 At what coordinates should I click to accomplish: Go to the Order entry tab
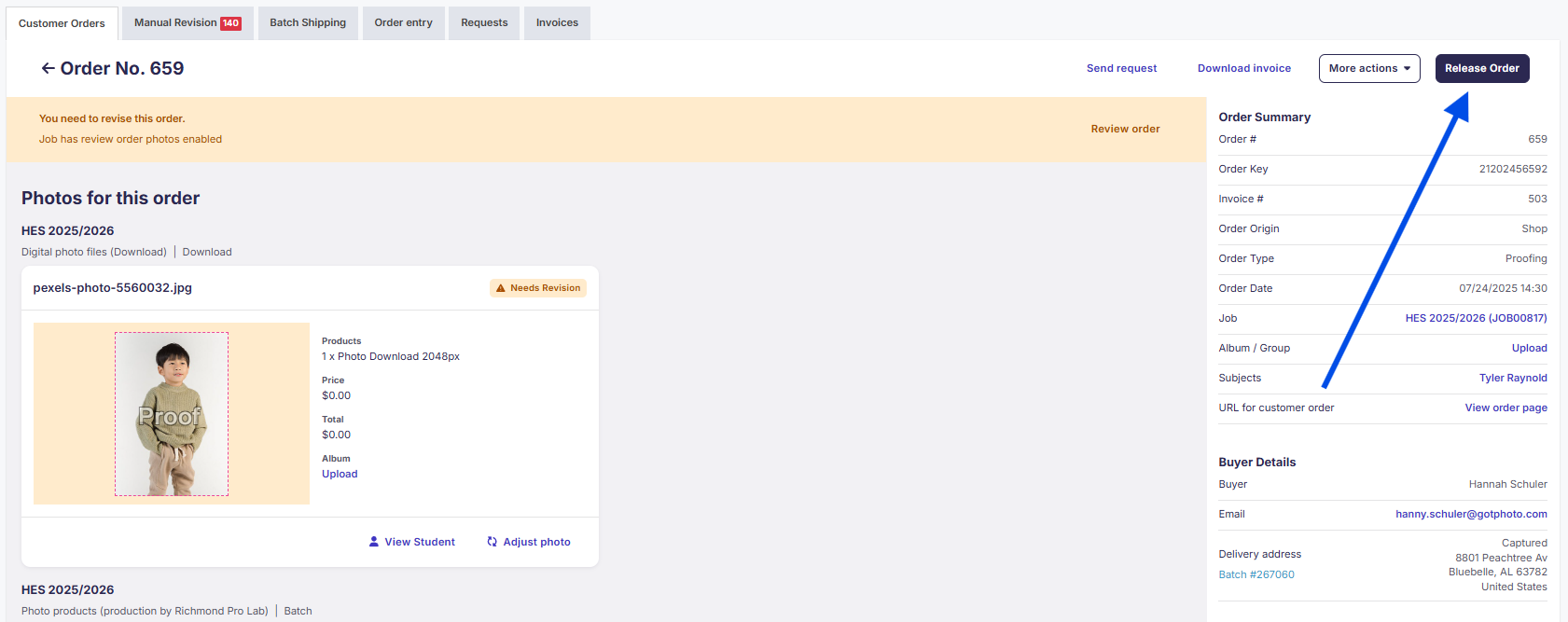tap(404, 23)
